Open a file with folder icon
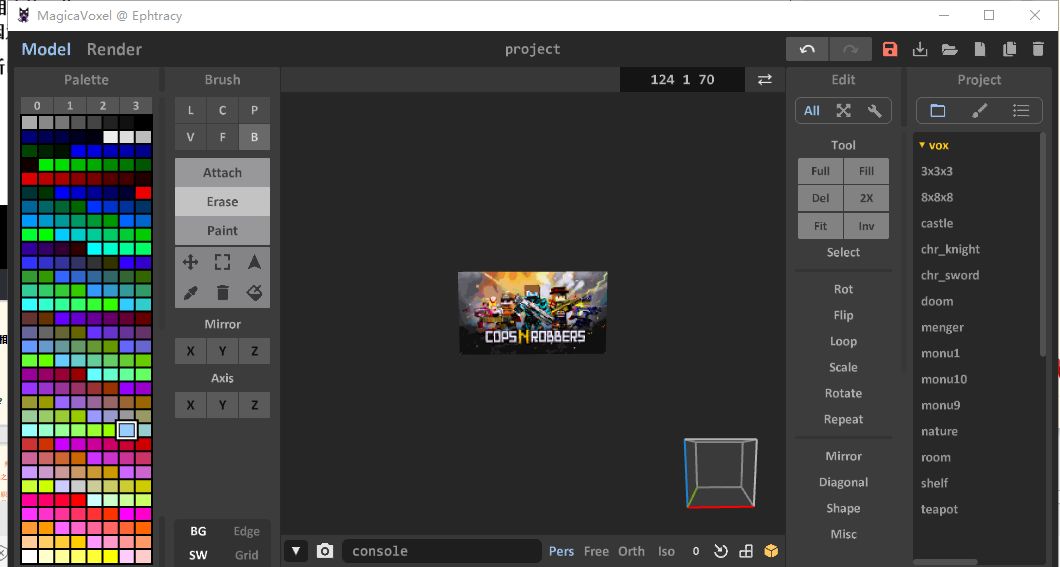Screen dimensions: 1060x567 (949, 49)
